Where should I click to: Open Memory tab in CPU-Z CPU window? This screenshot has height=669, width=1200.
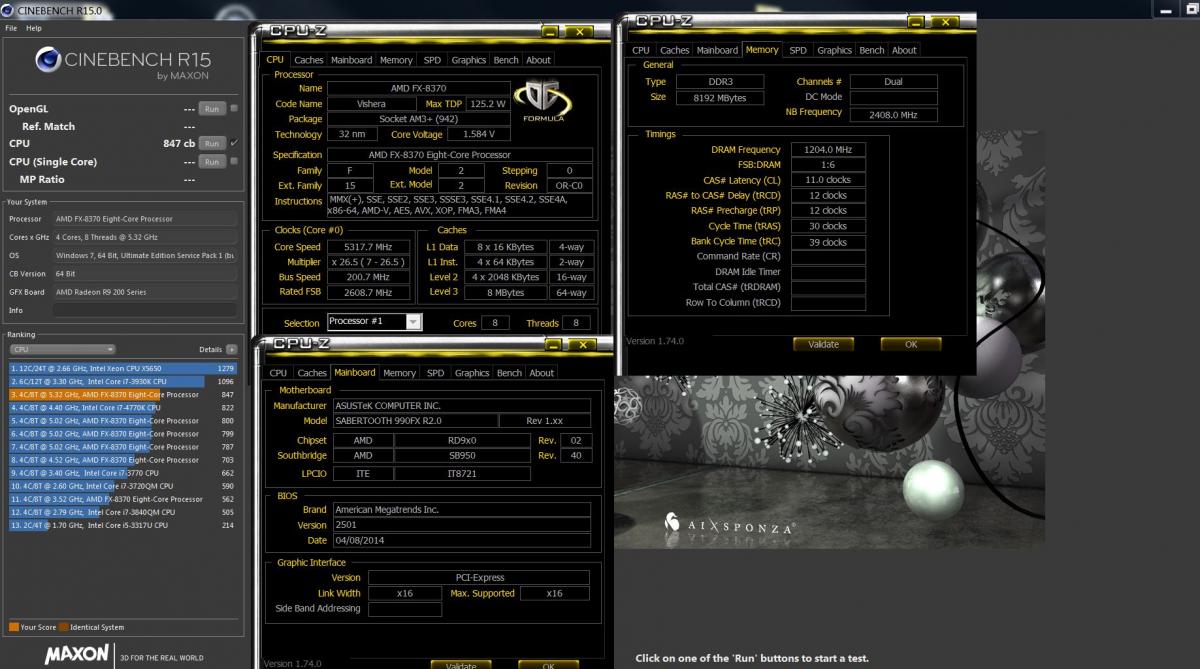[x=396, y=60]
